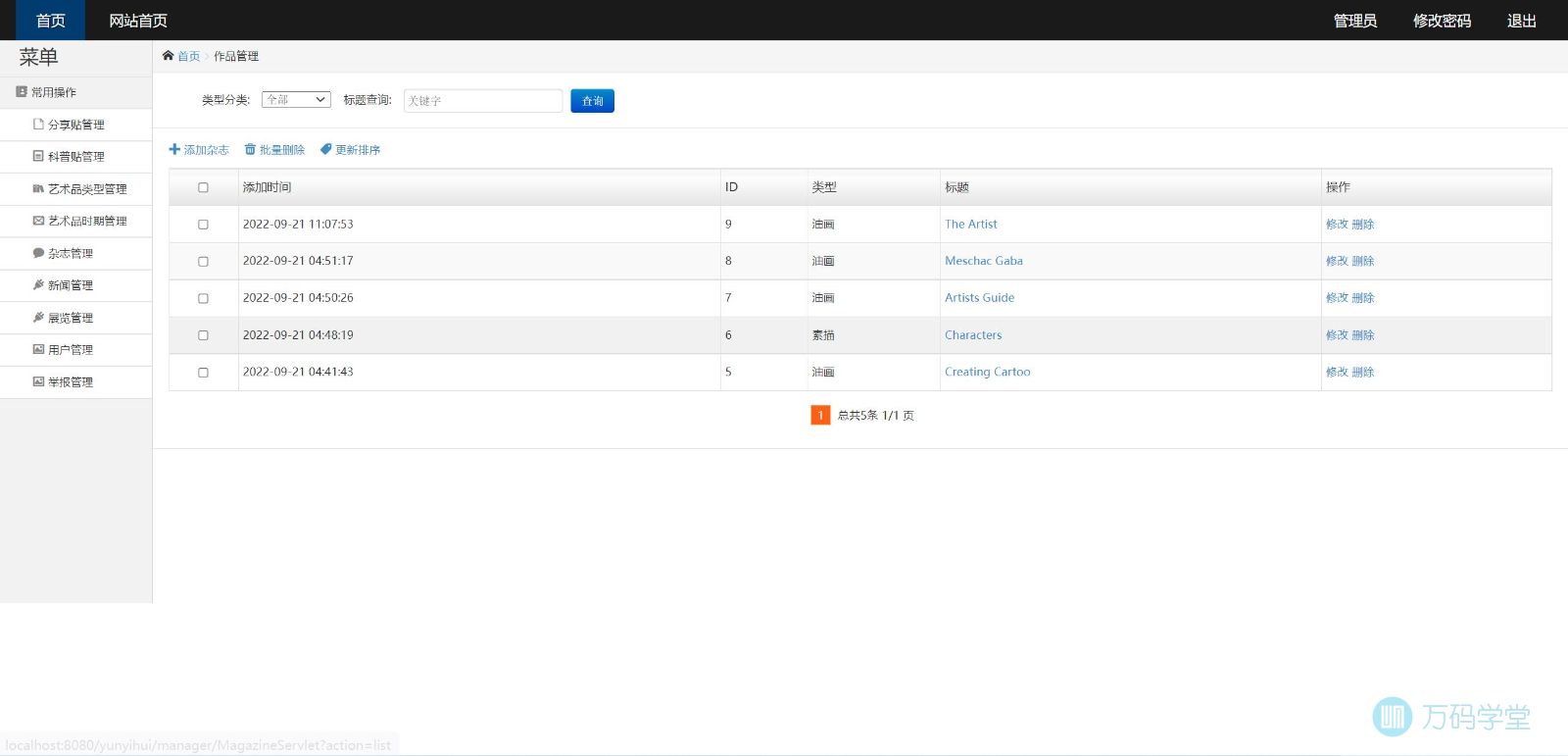Click the home icon in breadcrumb

pos(168,56)
